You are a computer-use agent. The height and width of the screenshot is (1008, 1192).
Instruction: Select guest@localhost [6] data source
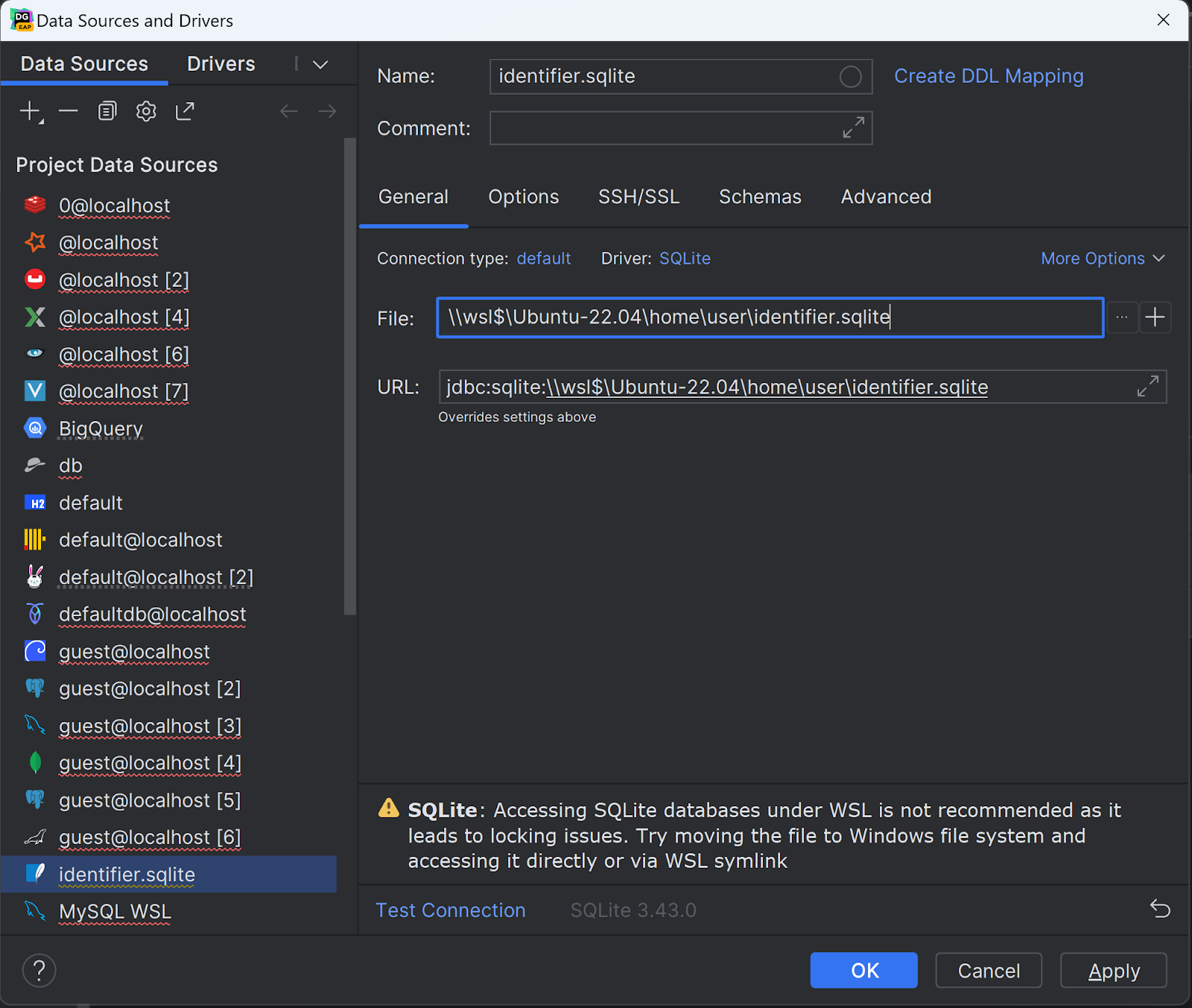(168, 837)
